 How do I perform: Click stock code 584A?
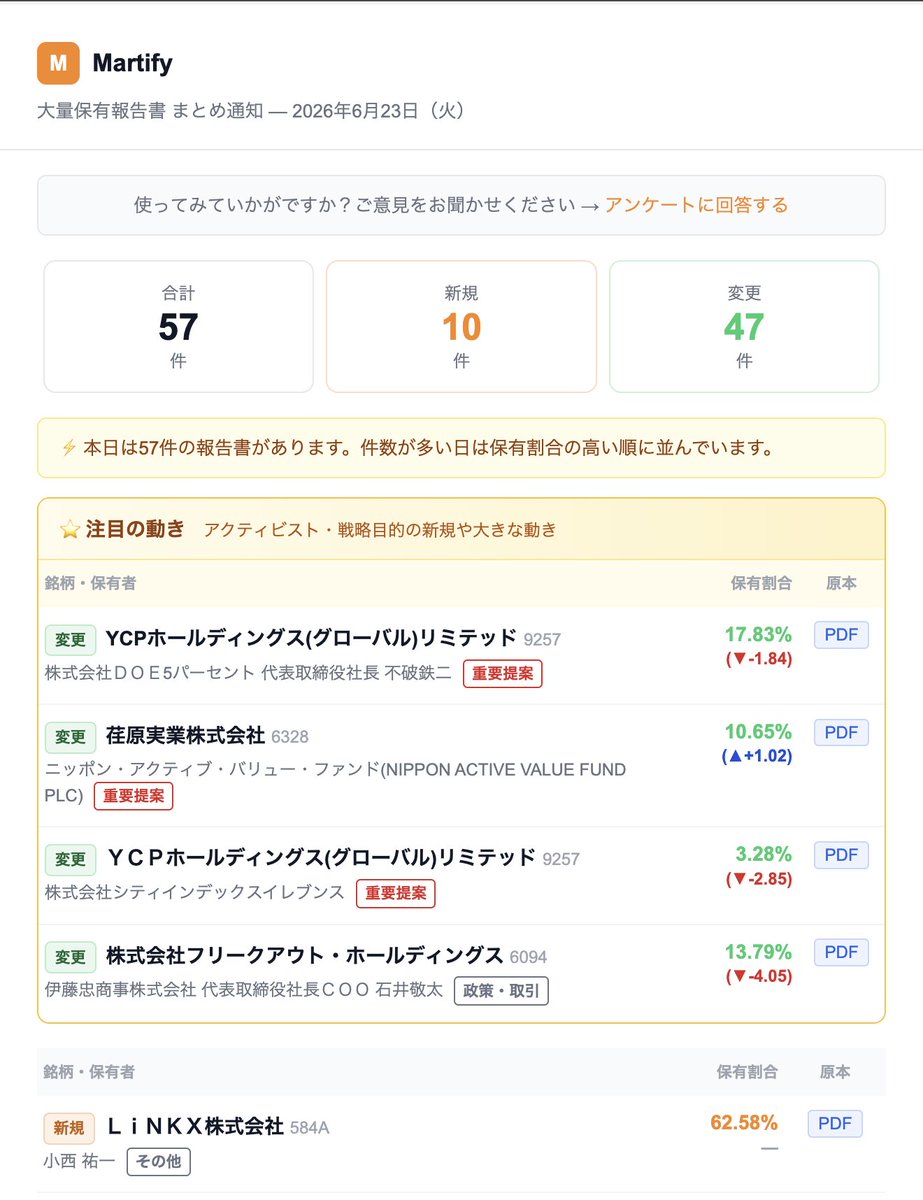coord(309,1128)
